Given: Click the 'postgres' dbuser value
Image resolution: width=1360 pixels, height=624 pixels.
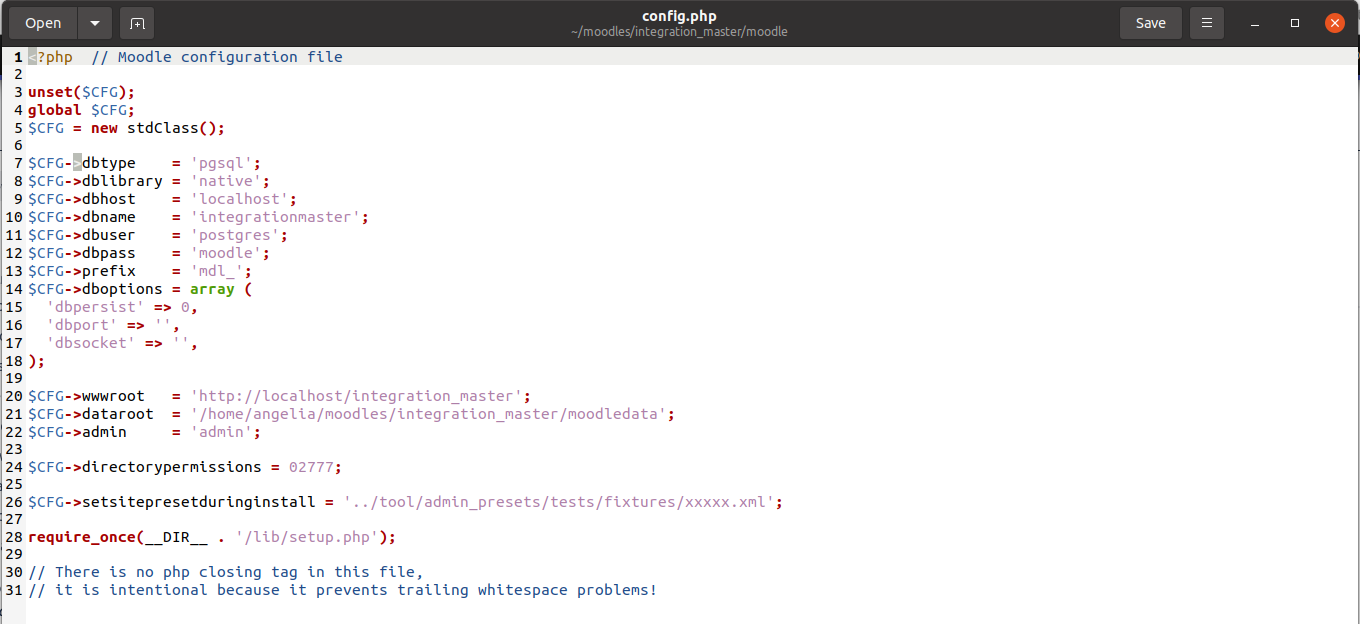Looking at the screenshot, I should [235, 235].
